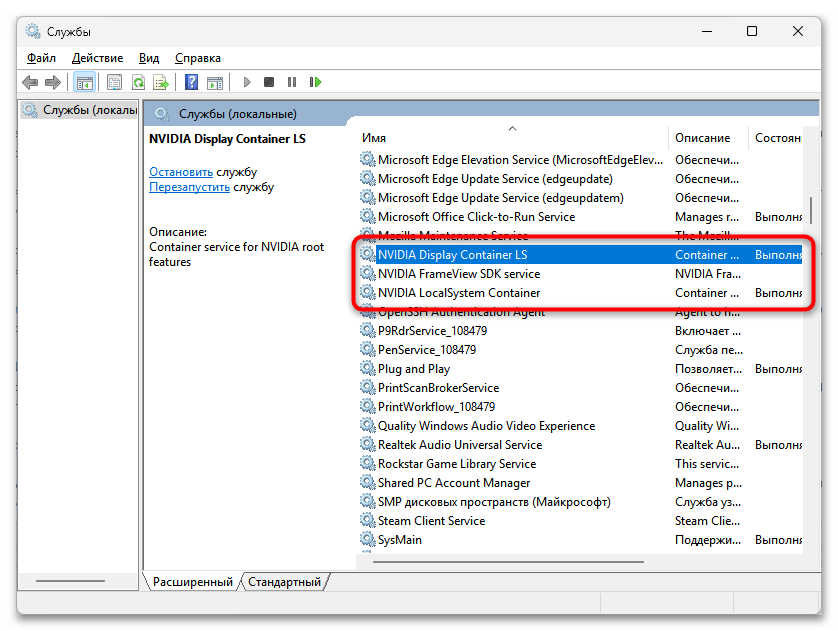
Task: Select SMP дисковых пространств (Майкрософт) row
Action: coord(580,502)
